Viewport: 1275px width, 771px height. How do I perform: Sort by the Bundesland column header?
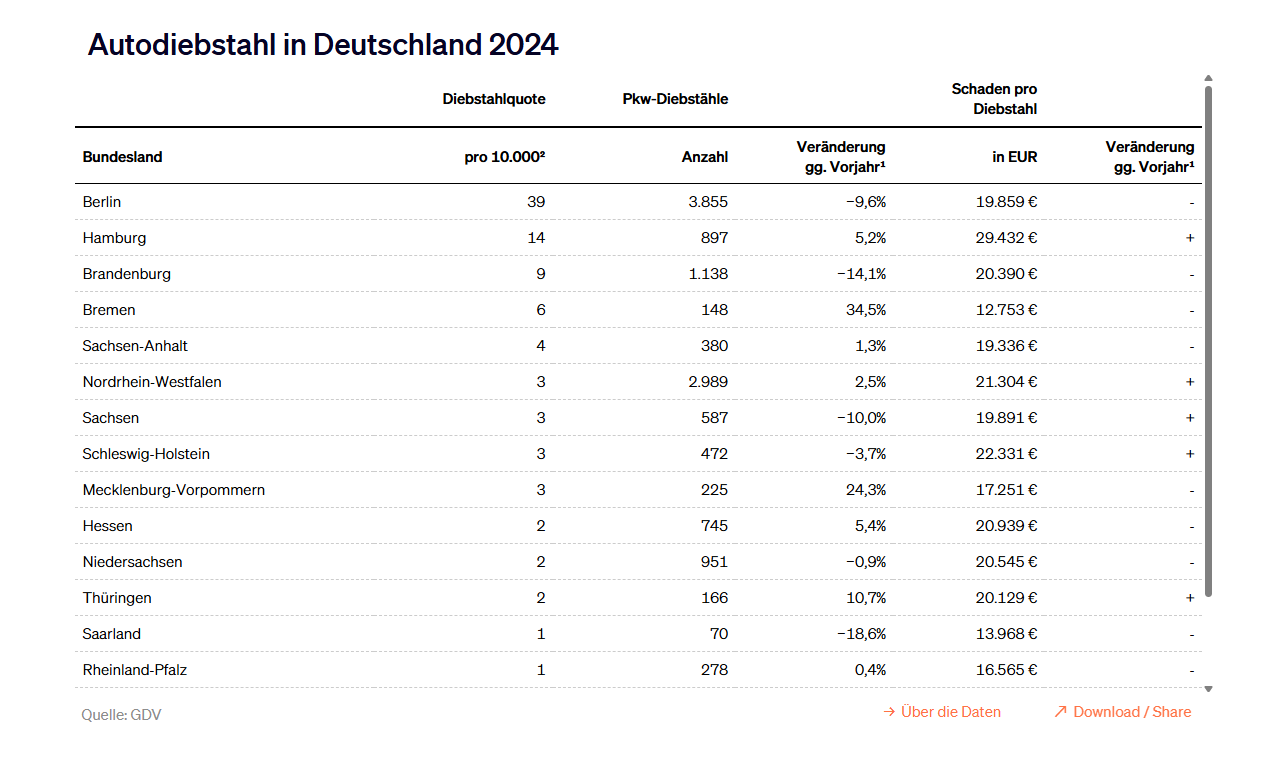coord(122,157)
